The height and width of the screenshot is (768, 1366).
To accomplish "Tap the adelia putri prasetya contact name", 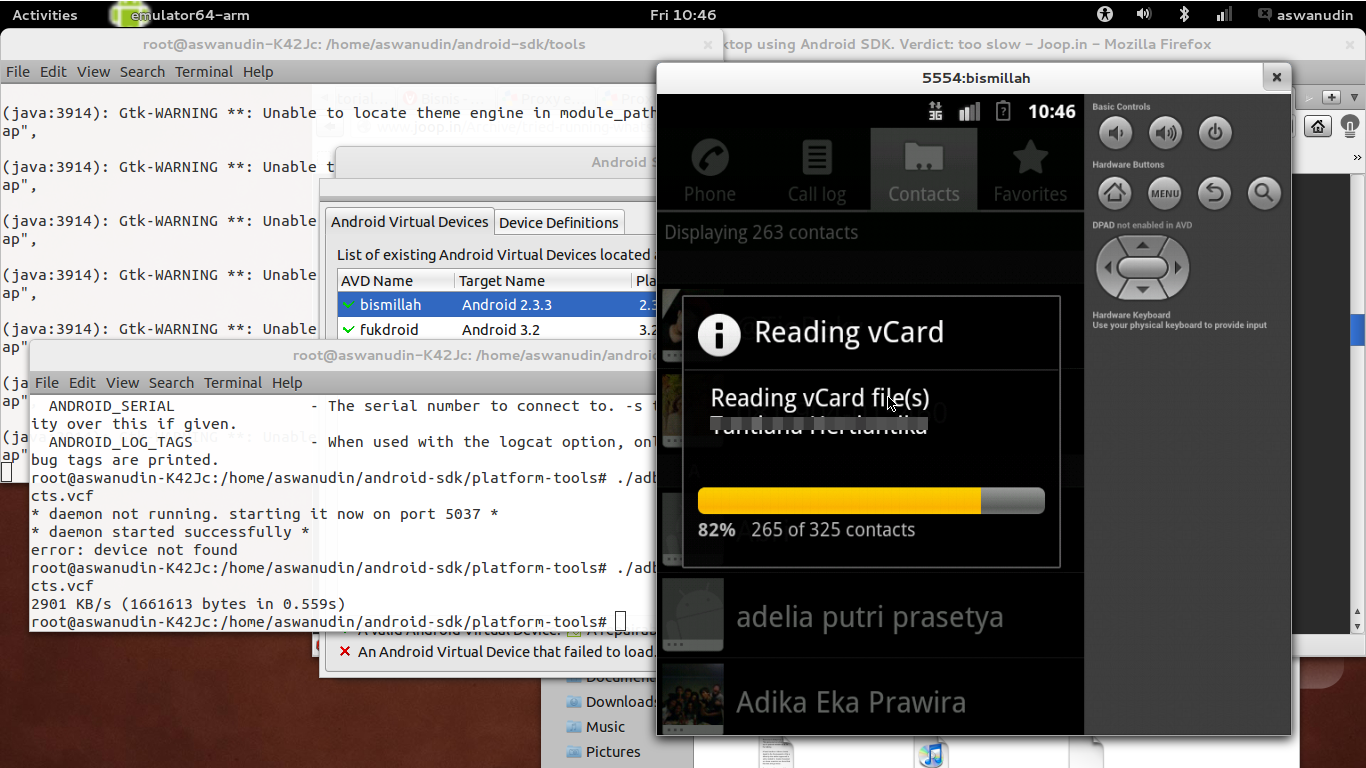I will click(x=869, y=618).
